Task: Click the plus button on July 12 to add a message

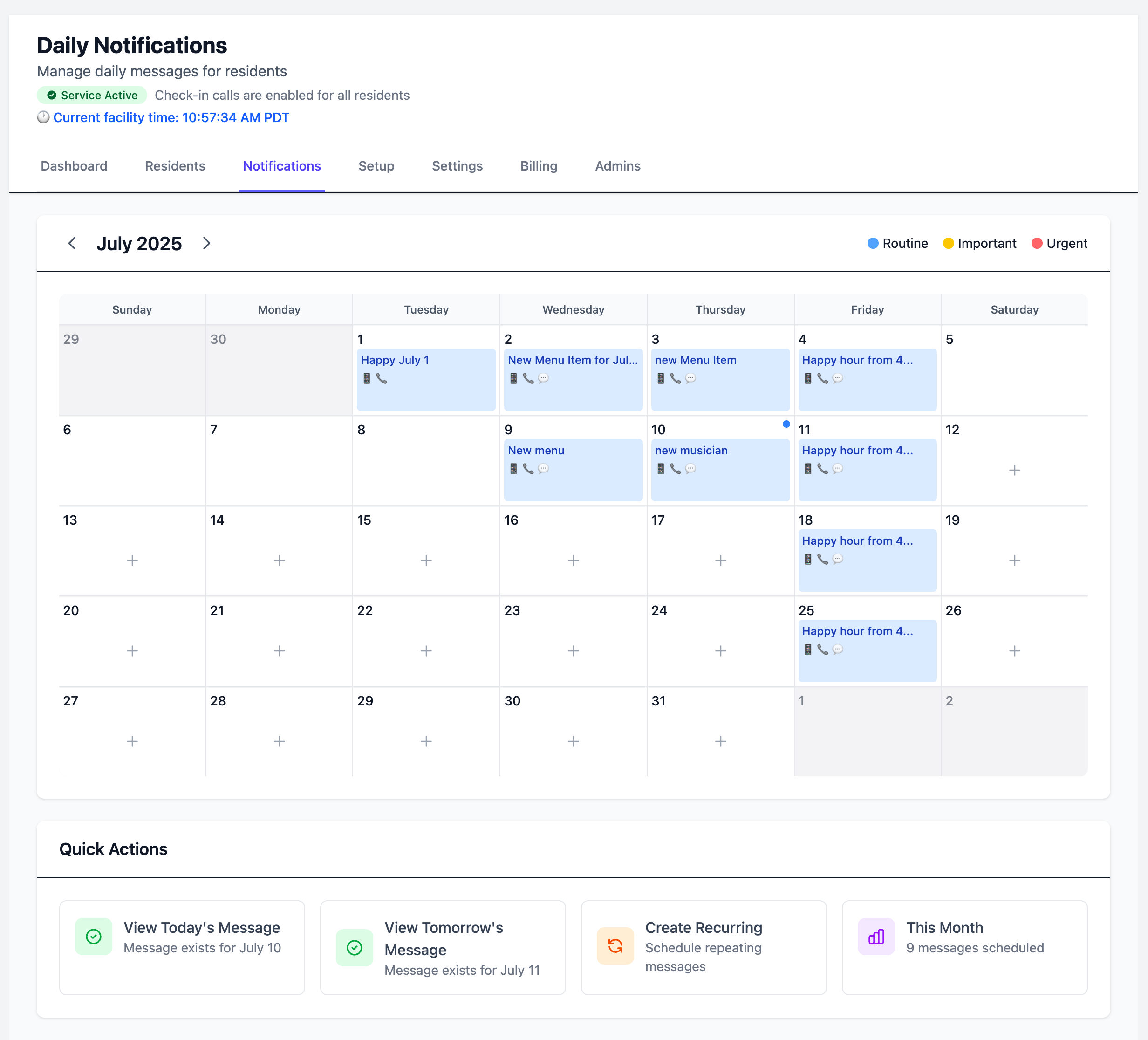Action: pos(1015,470)
